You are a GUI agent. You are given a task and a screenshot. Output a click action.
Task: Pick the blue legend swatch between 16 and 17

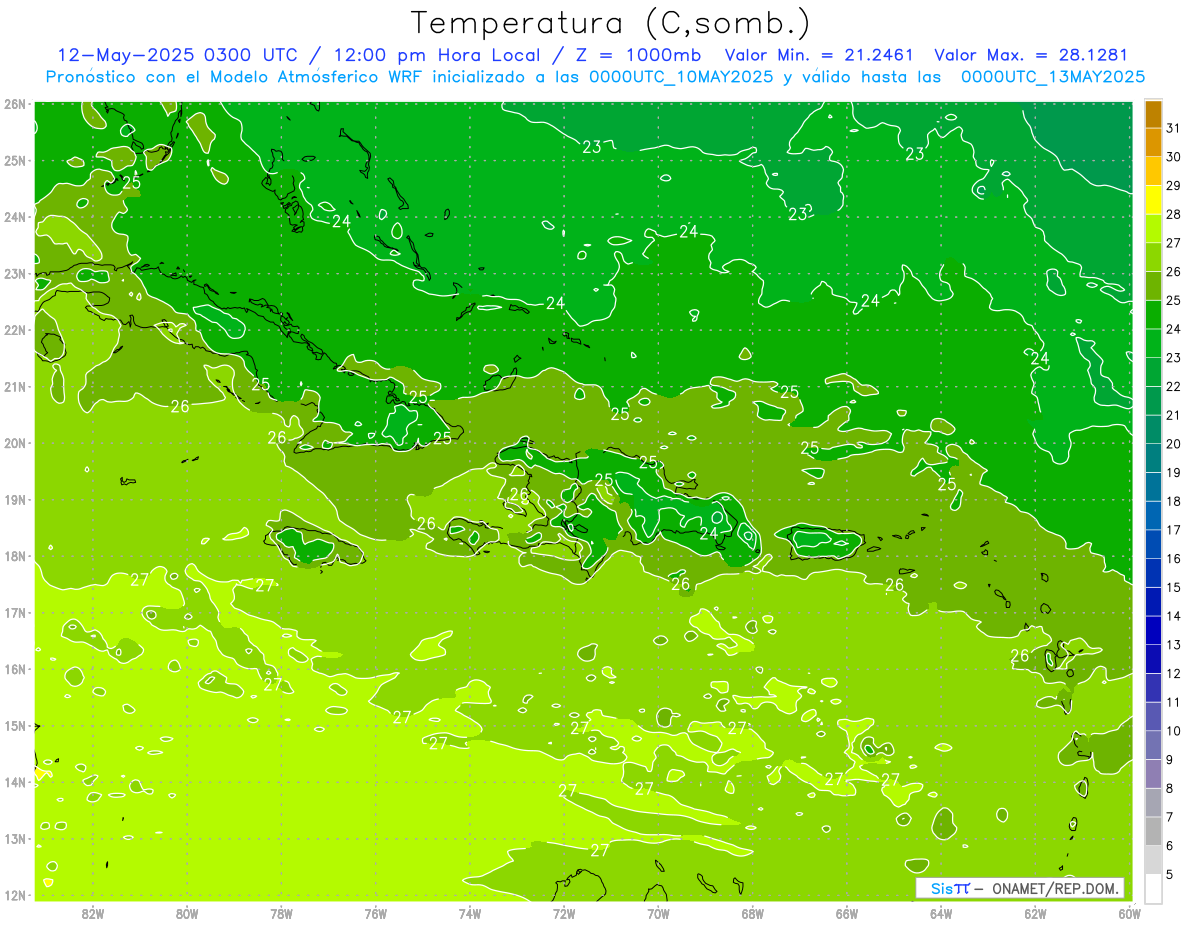1153,544
